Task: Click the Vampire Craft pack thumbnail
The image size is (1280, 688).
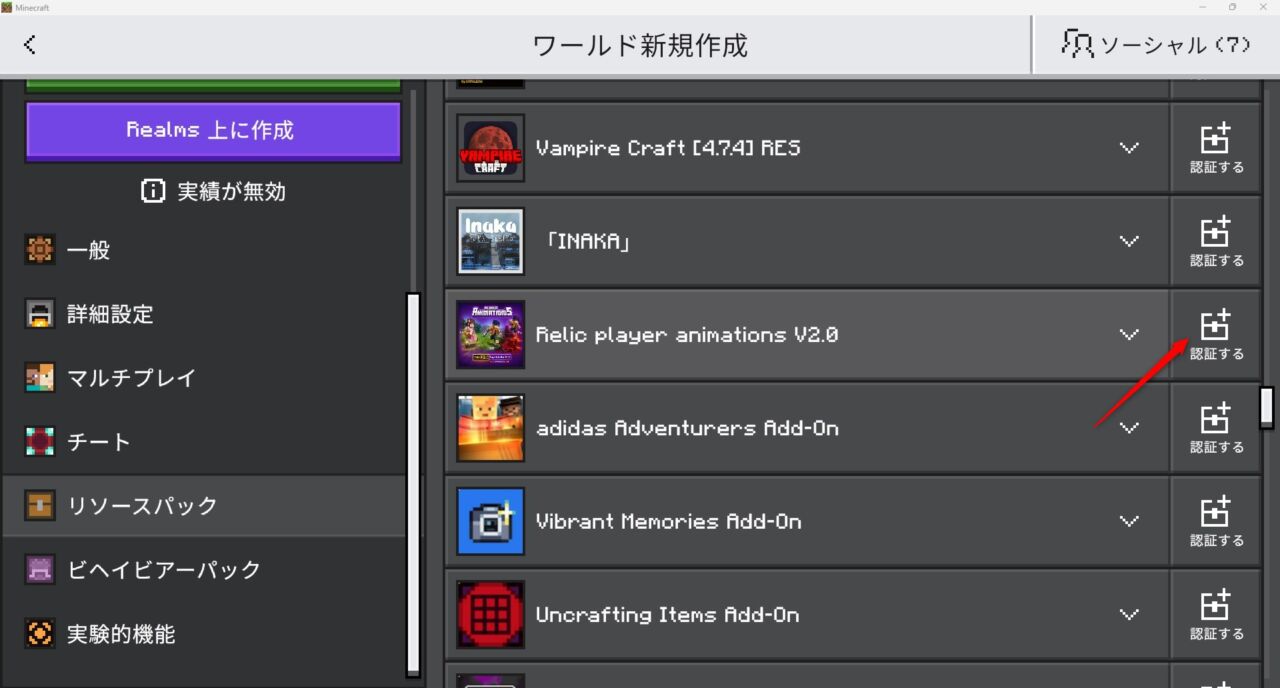Action: (490, 148)
